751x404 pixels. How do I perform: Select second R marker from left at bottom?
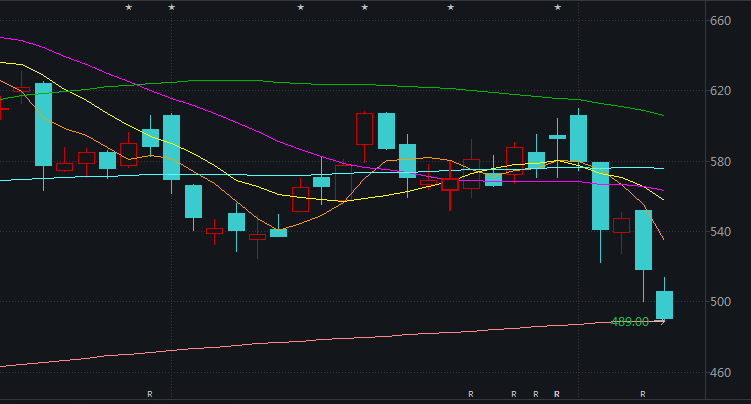click(x=470, y=394)
